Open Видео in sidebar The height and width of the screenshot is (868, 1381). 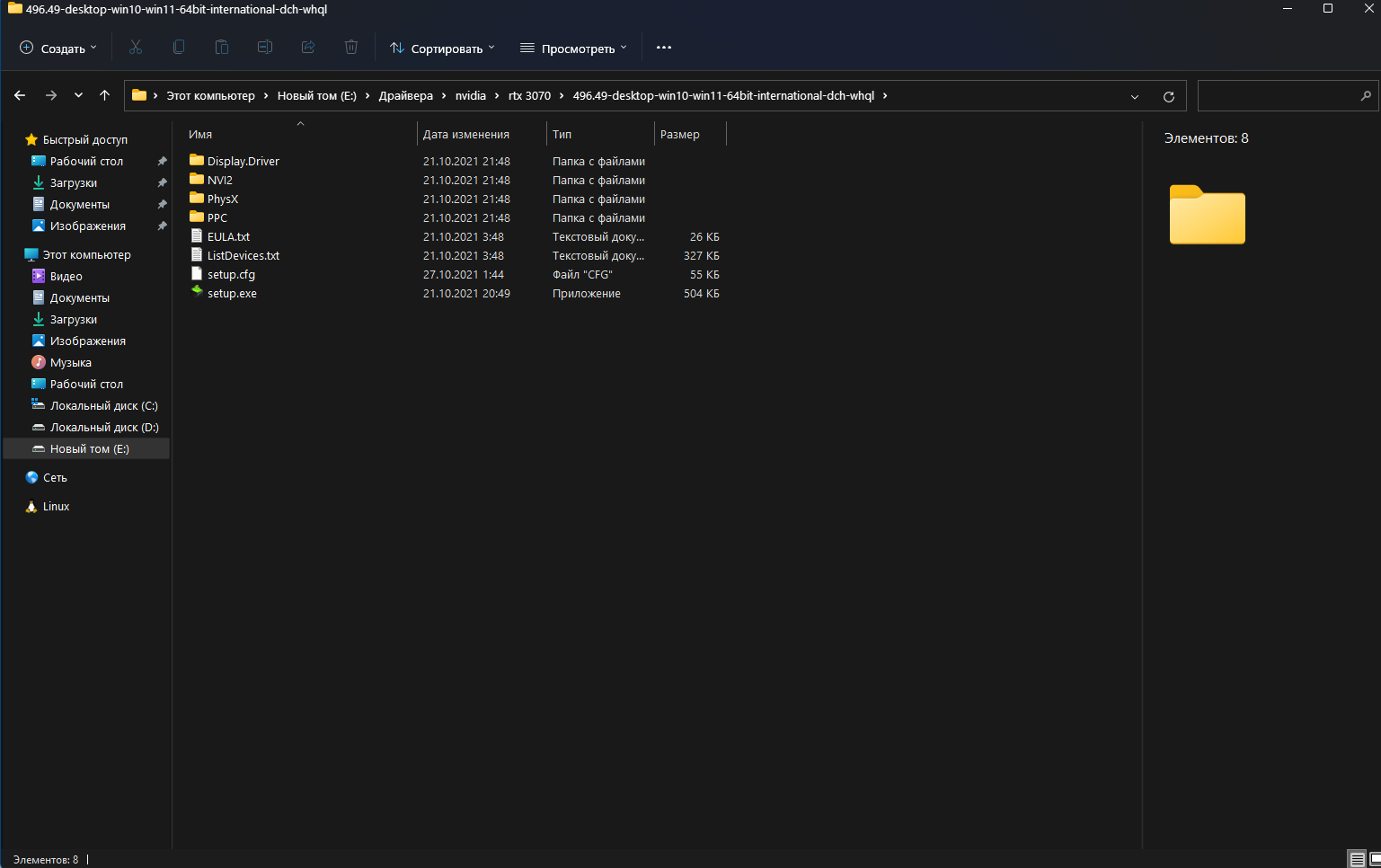tap(66, 276)
